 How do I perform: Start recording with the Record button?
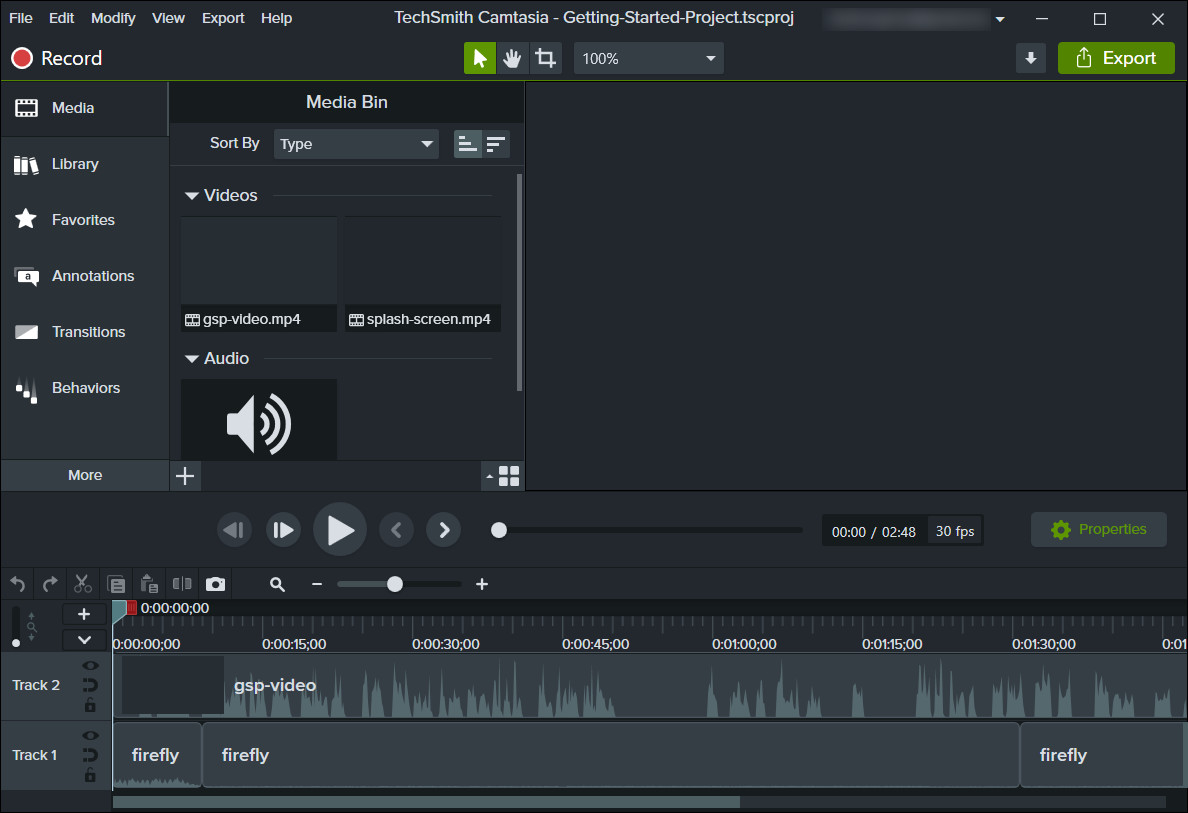coord(57,58)
